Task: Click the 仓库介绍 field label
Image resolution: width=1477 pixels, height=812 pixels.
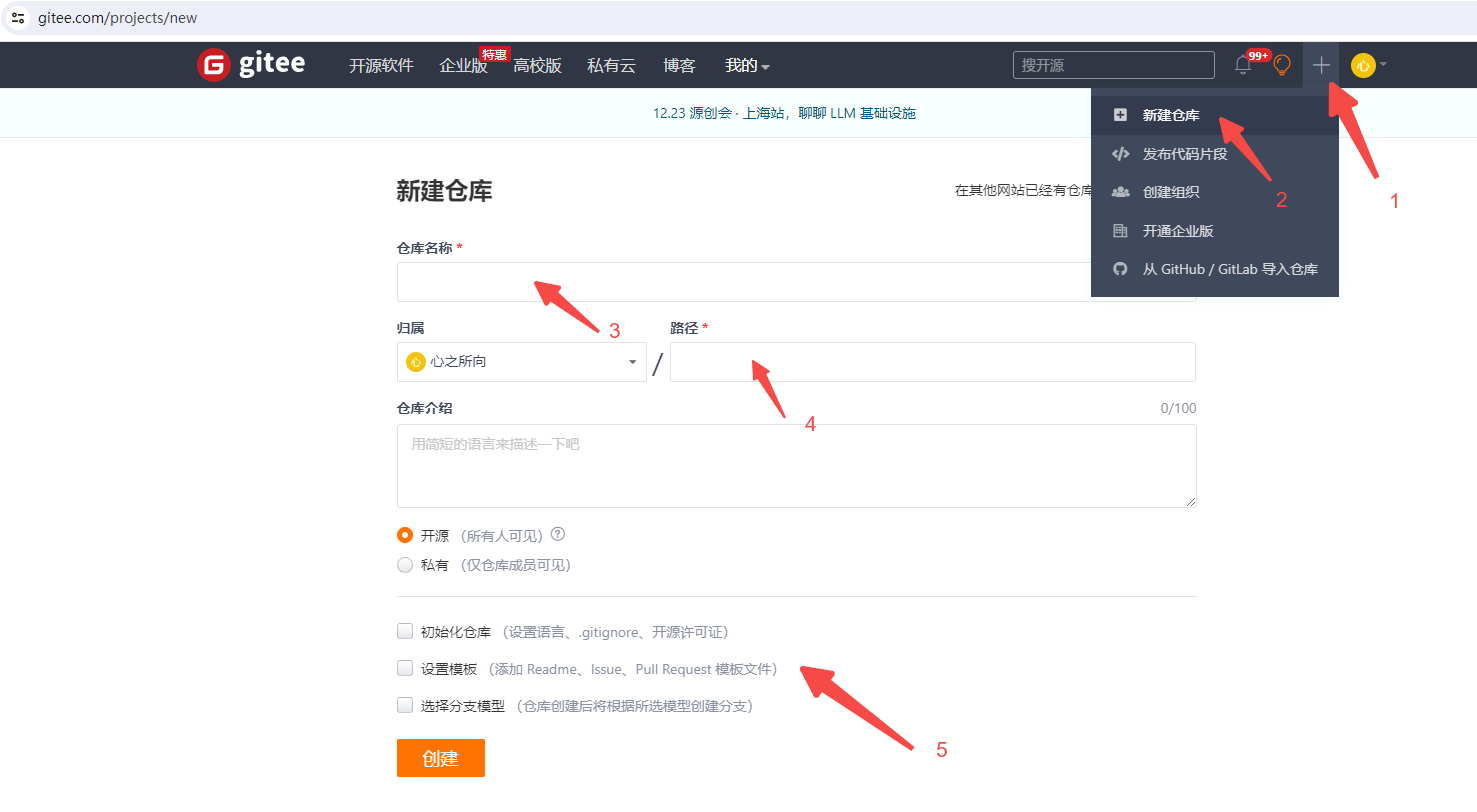Action: 425,408
